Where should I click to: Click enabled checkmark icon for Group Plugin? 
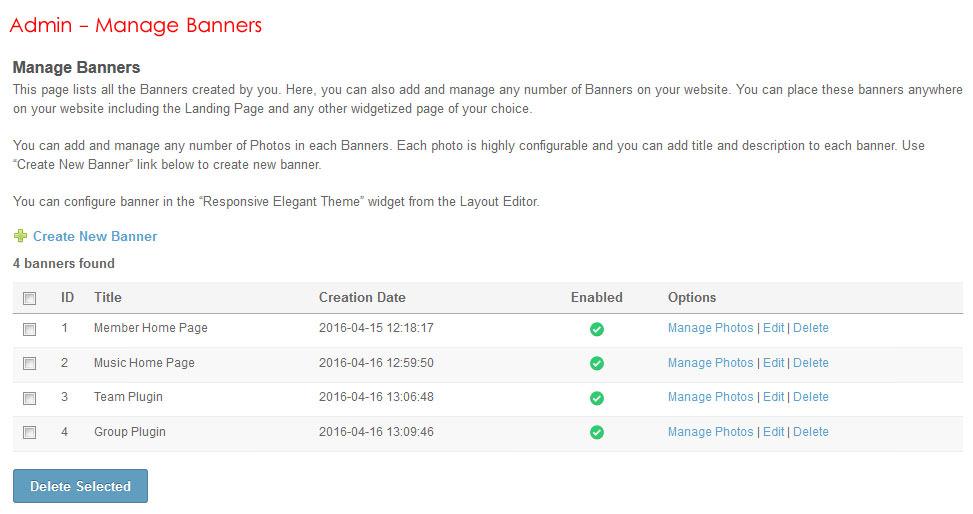click(x=597, y=433)
